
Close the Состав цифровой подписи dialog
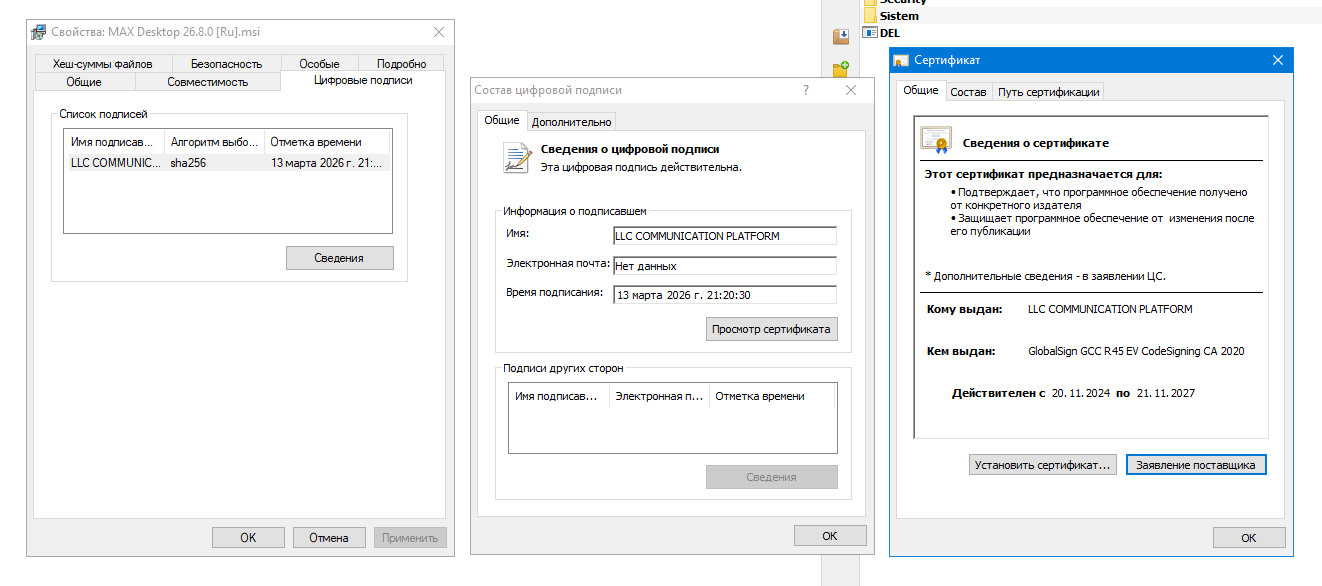851,90
